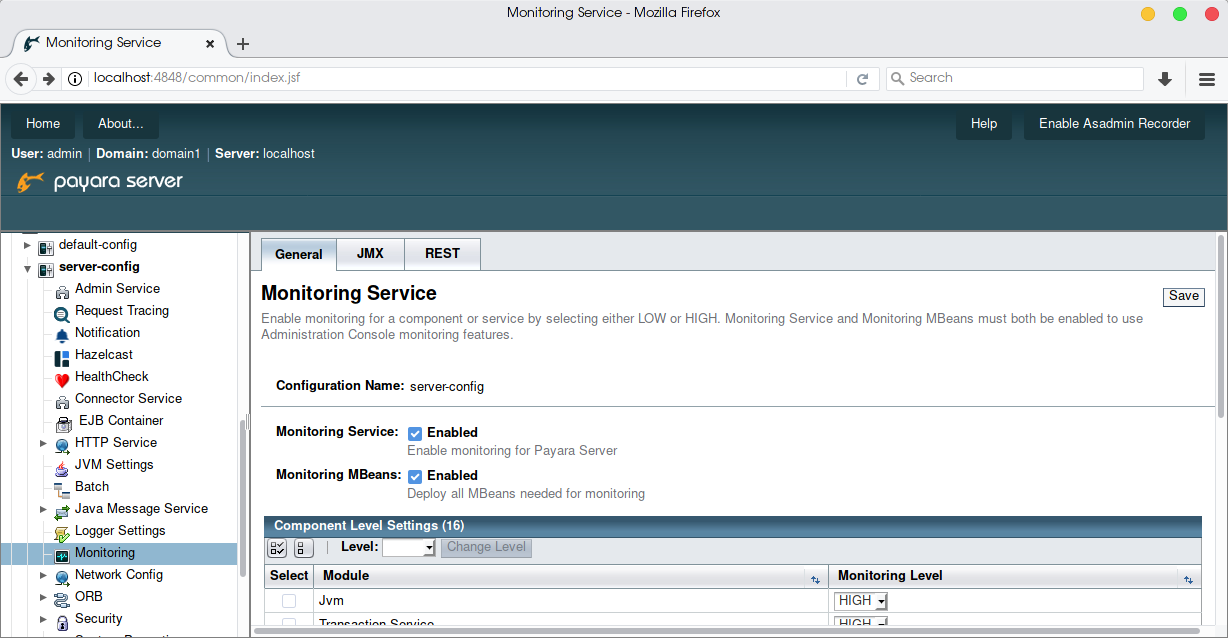Open JVM Settings in the tree
1228x638 pixels.
(114, 465)
